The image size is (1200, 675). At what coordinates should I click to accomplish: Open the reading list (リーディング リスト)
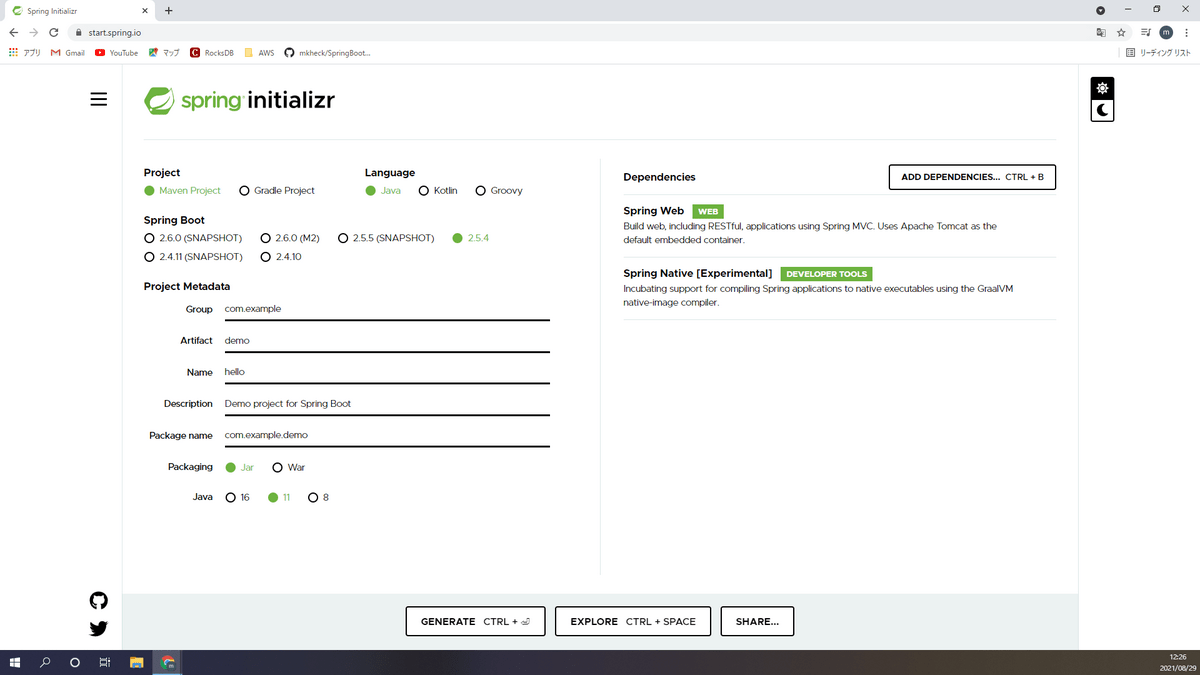click(1157, 53)
